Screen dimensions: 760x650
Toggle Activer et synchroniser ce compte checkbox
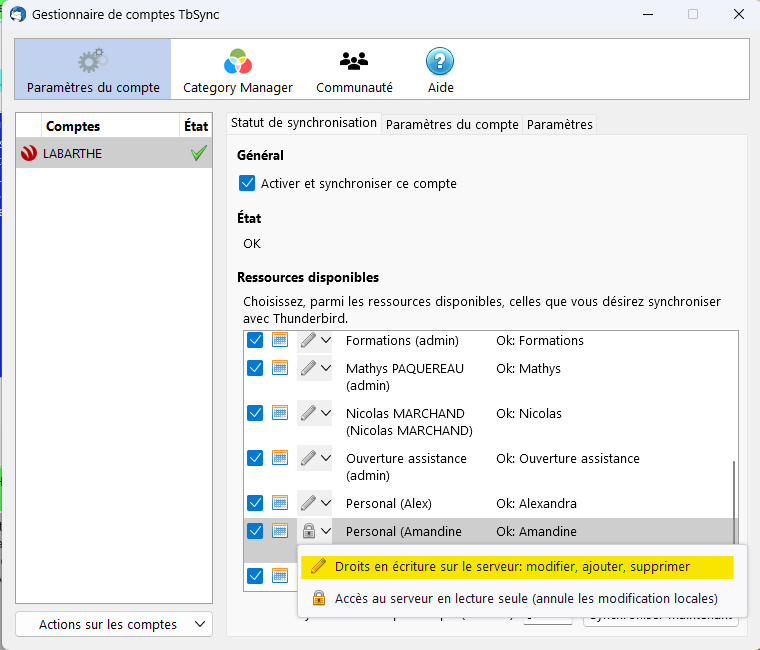(x=248, y=183)
